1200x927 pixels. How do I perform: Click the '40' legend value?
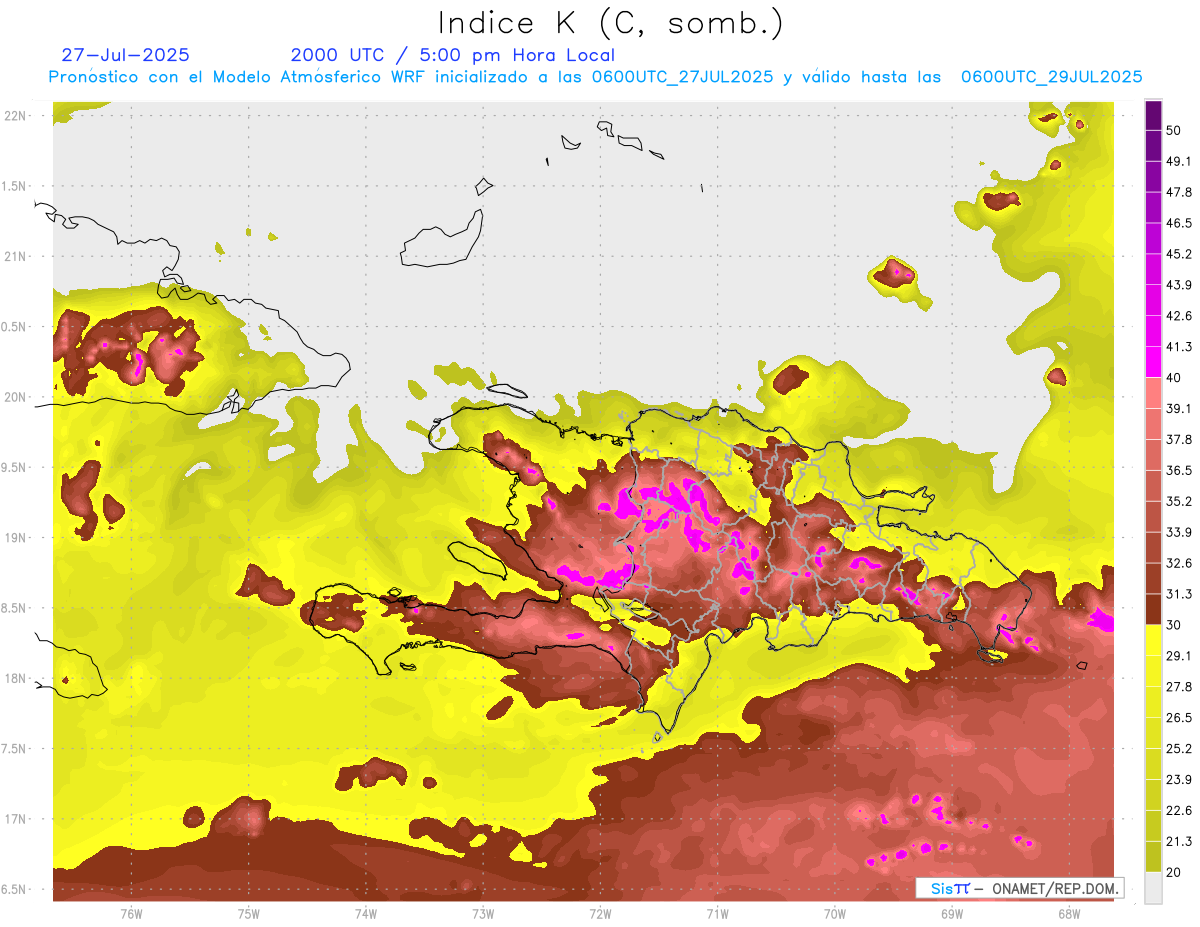(1174, 379)
